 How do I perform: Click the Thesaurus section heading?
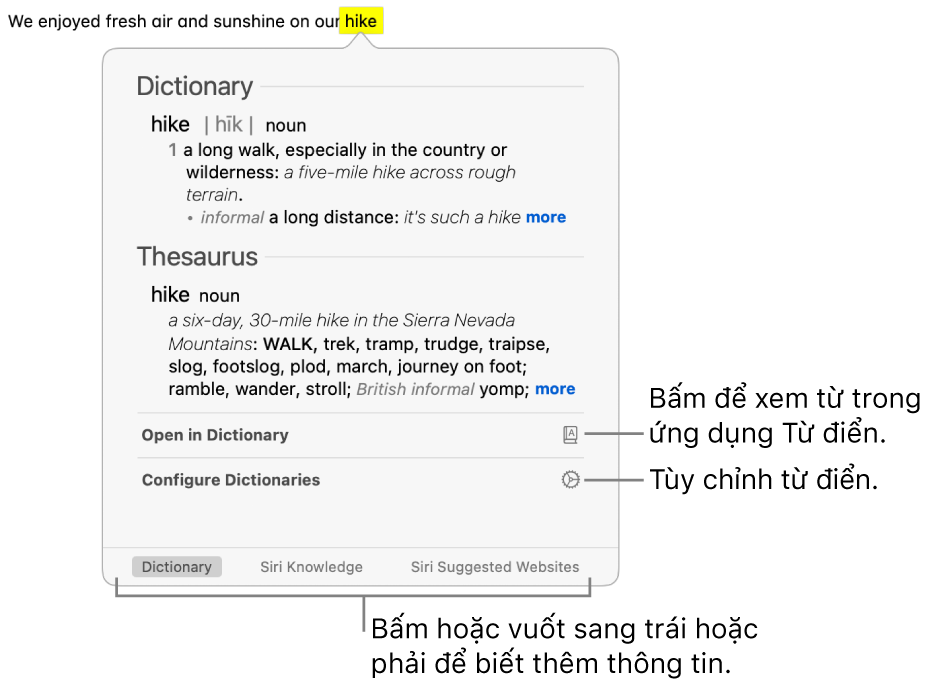coord(197,257)
